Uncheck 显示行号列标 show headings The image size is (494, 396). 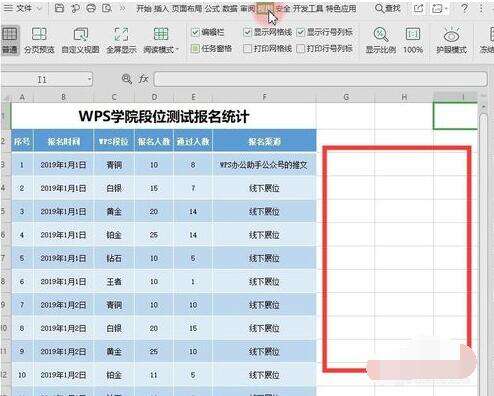click(300, 32)
